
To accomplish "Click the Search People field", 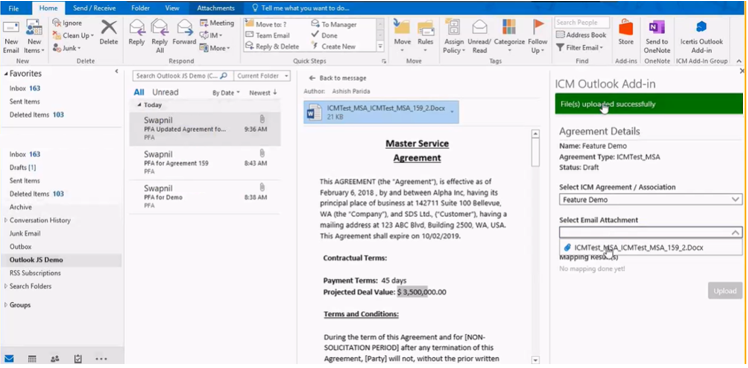I will point(582,22).
